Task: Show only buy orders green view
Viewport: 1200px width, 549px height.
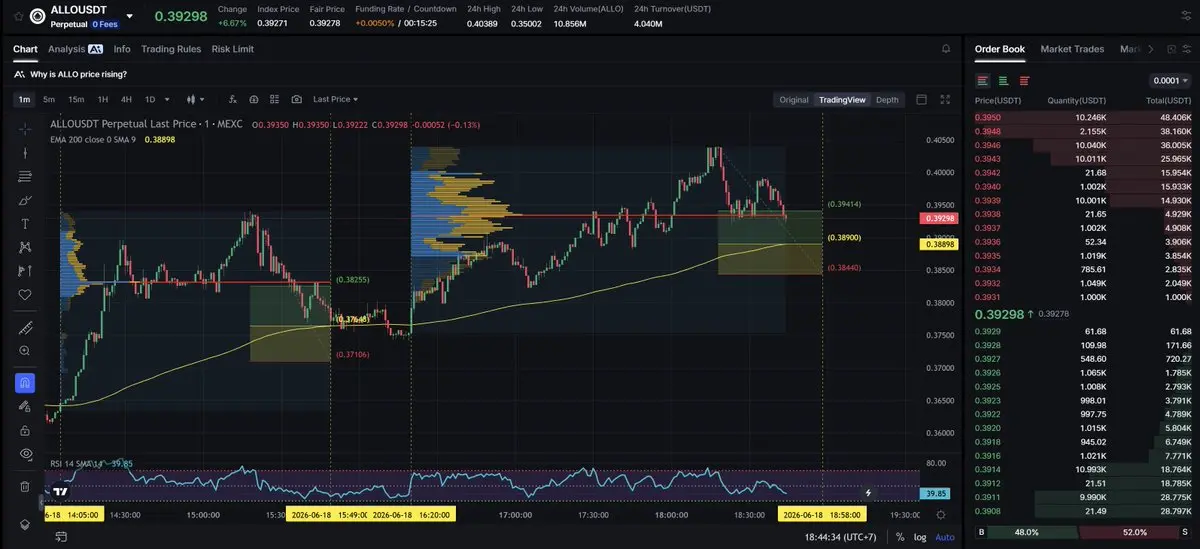Action: pyautogui.click(x=1003, y=80)
